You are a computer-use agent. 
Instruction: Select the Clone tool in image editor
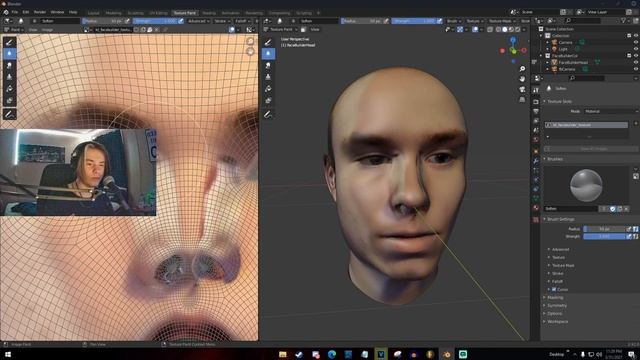(9, 77)
